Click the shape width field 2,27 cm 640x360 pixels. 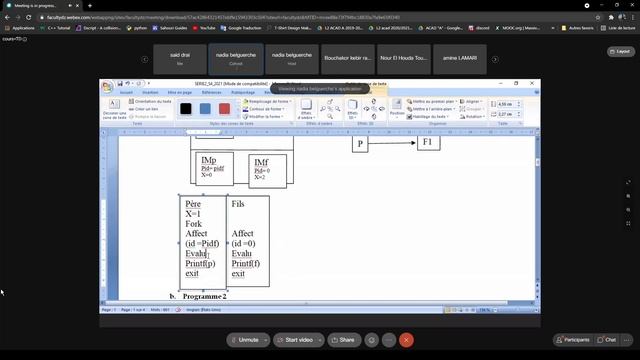coord(506,114)
